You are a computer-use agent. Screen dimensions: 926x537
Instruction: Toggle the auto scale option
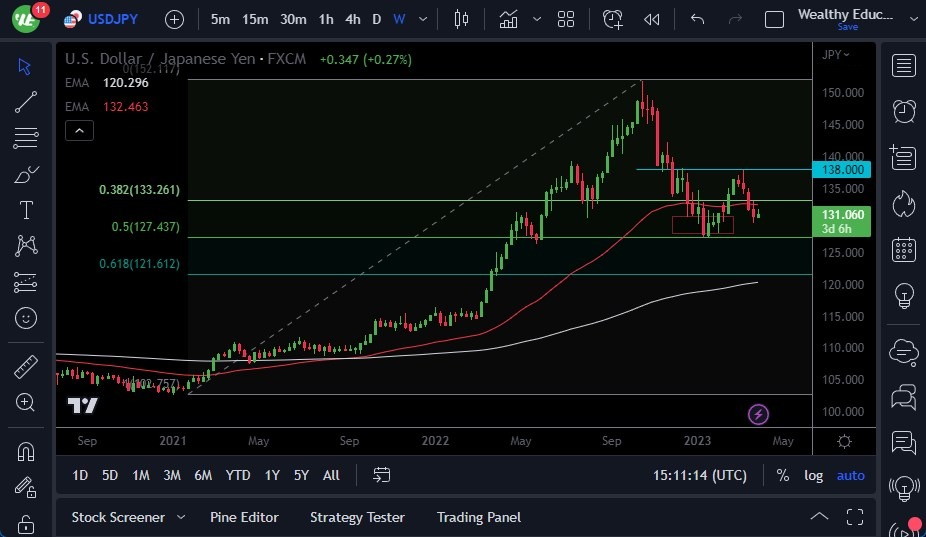coord(850,475)
